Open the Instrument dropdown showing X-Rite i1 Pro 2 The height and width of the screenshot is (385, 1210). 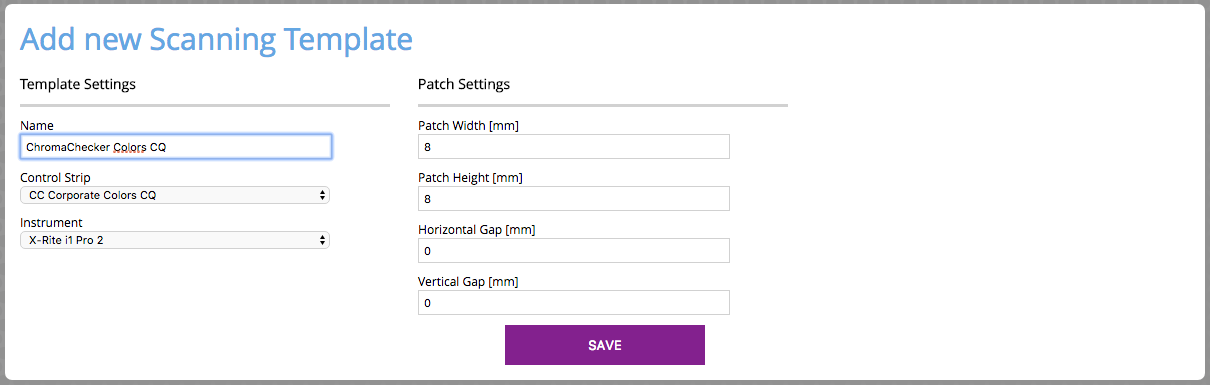click(175, 240)
